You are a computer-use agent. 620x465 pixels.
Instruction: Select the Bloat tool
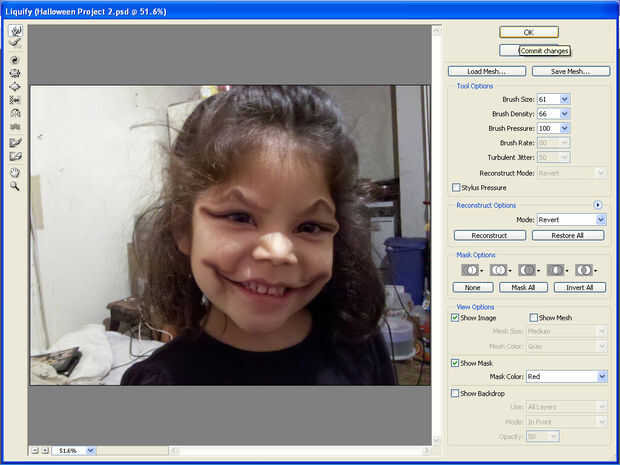(15, 87)
